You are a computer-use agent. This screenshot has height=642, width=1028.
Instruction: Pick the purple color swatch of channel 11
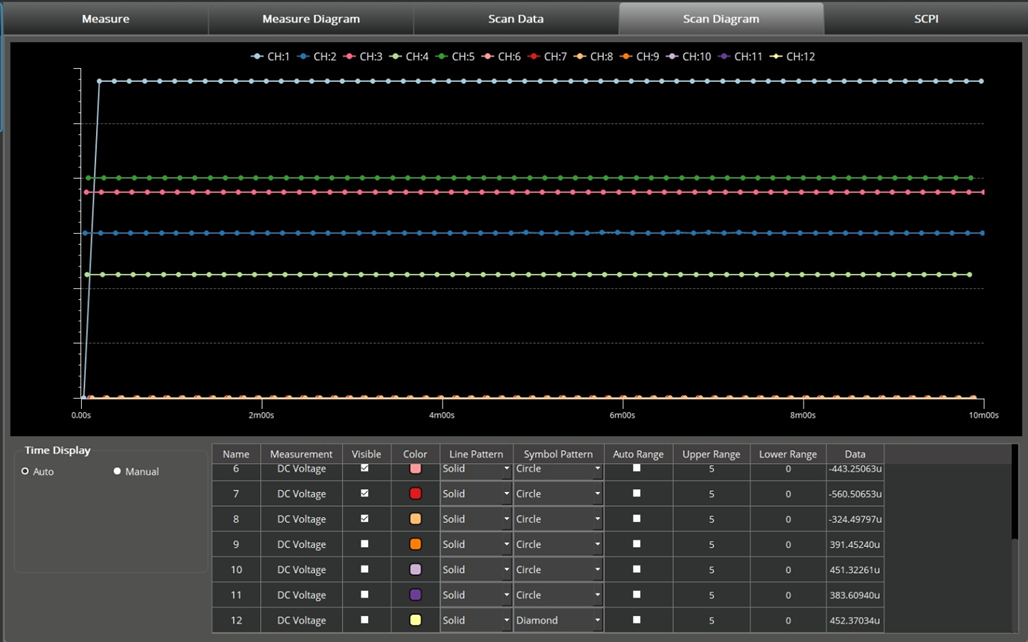pyautogui.click(x=415, y=595)
